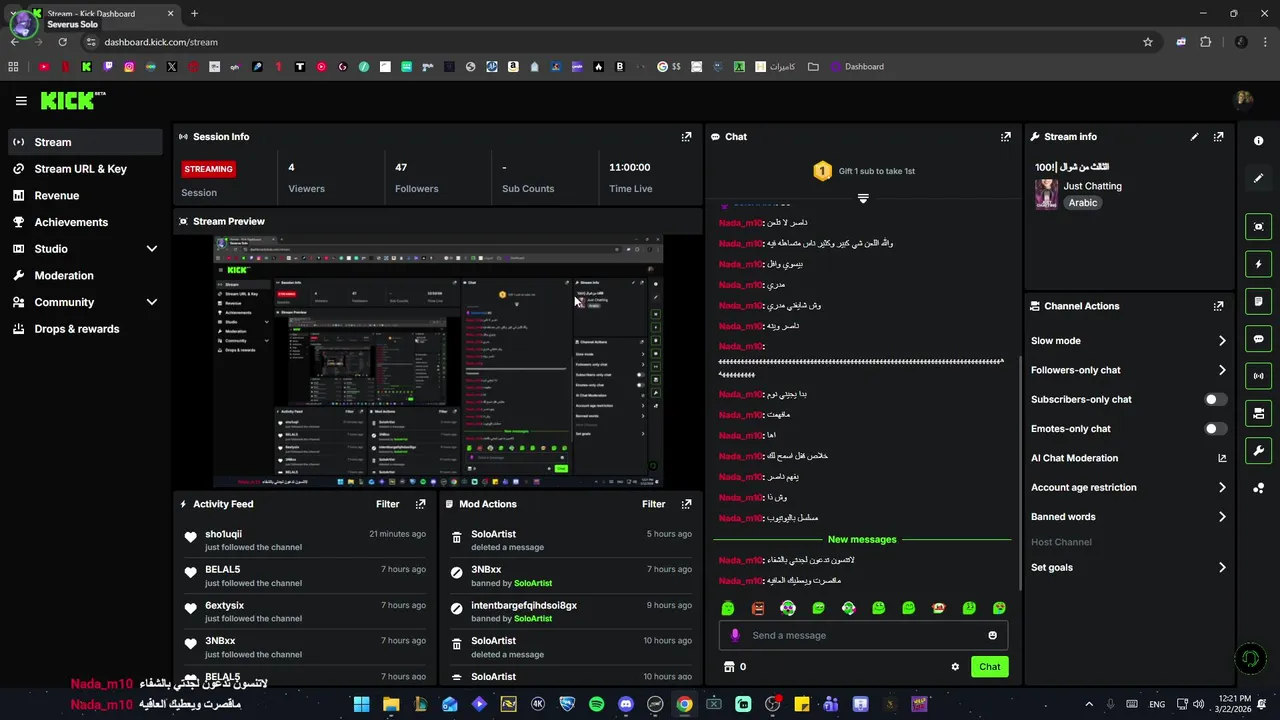Click the three-dots icon at sidebar bottom
The height and width of the screenshot is (720, 1280).
pos(1259,488)
